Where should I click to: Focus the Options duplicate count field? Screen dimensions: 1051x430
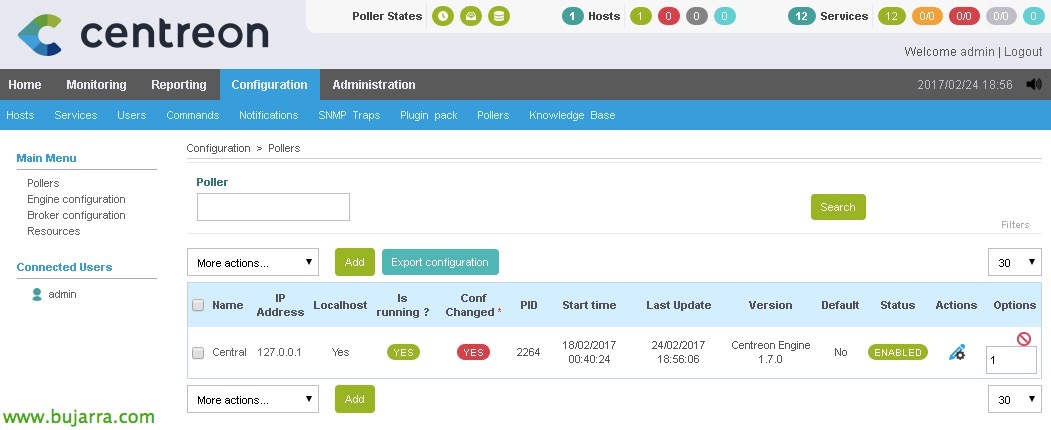(1011, 360)
